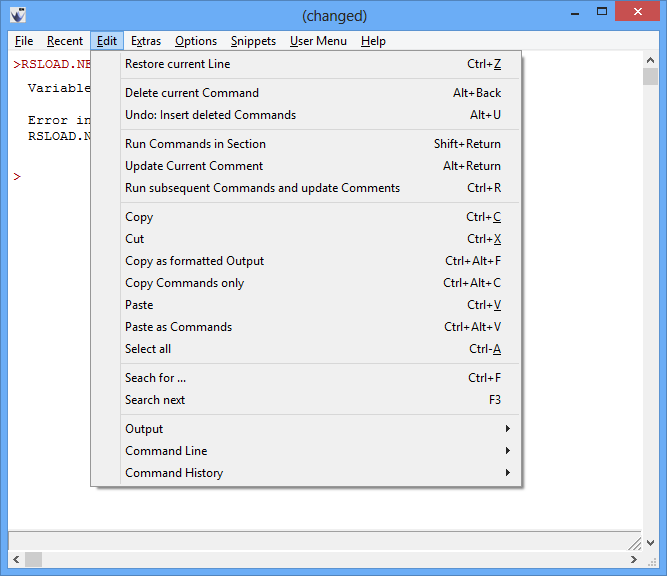The width and height of the screenshot is (667, 576).
Task: Expand the Output submenu
Action: [x=306, y=429]
